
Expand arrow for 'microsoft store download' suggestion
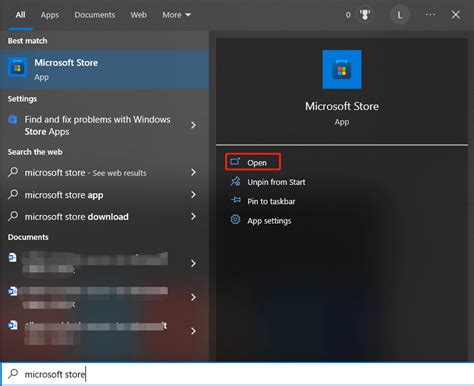pyautogui.click(x=193, y=216)
